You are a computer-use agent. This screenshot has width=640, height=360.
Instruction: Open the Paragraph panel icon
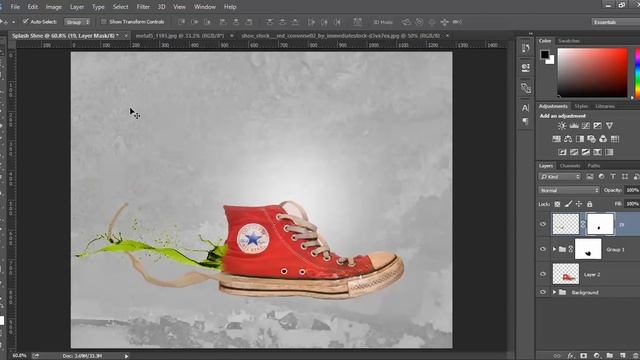525,122
